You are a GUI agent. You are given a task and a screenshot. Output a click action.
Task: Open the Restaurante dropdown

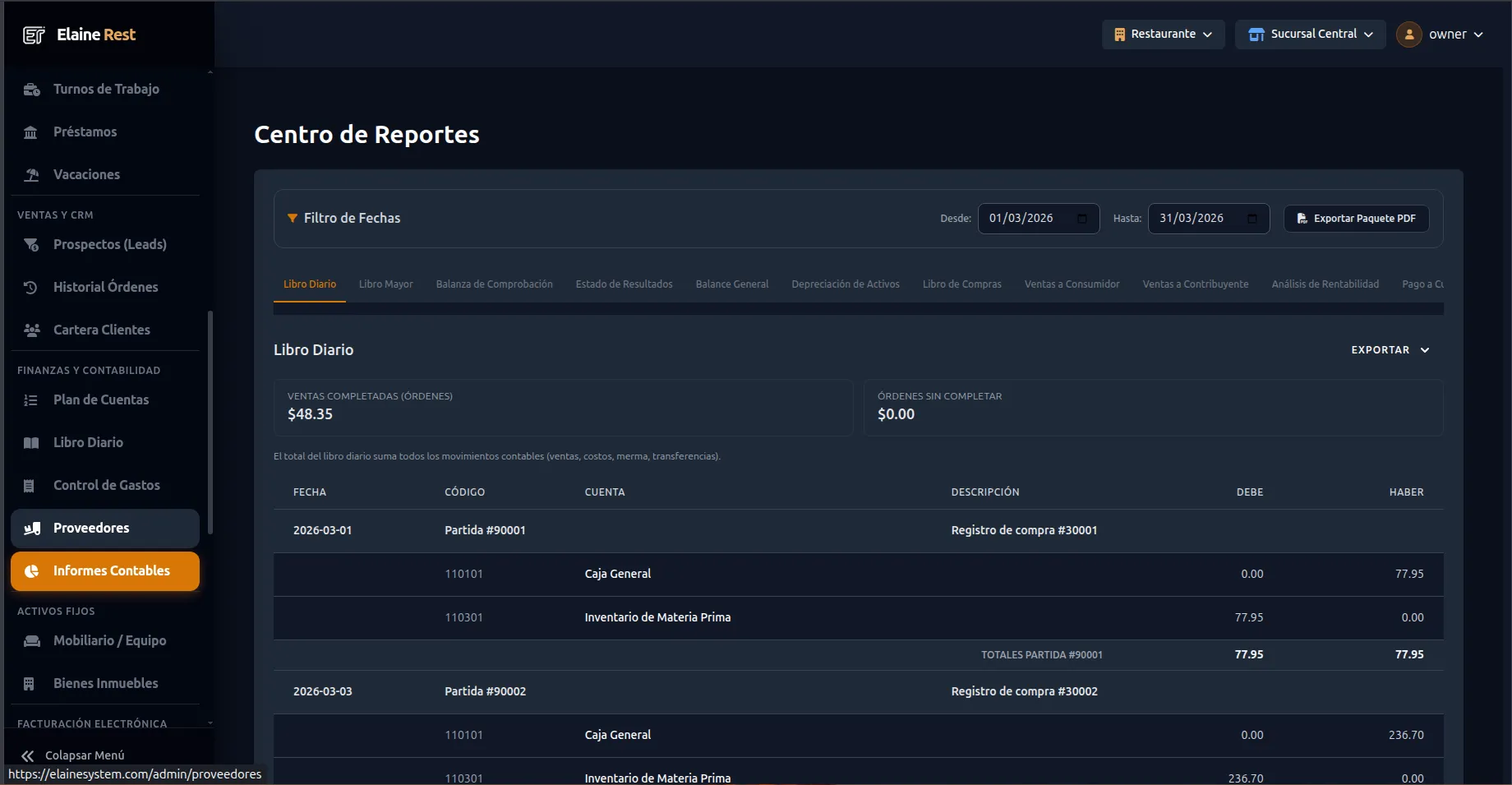point(1163,35)
